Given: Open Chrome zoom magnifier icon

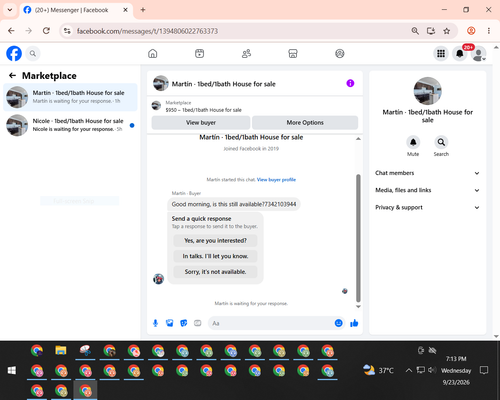Looking at the screenshot, I should [415, 31].
